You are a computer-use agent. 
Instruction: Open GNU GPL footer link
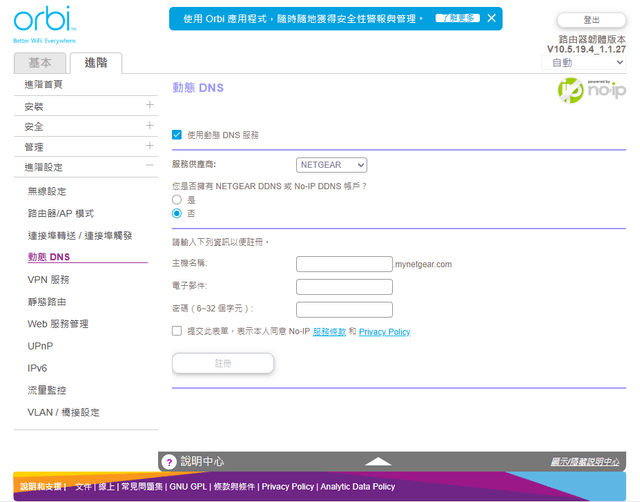(x=188, y=486)
